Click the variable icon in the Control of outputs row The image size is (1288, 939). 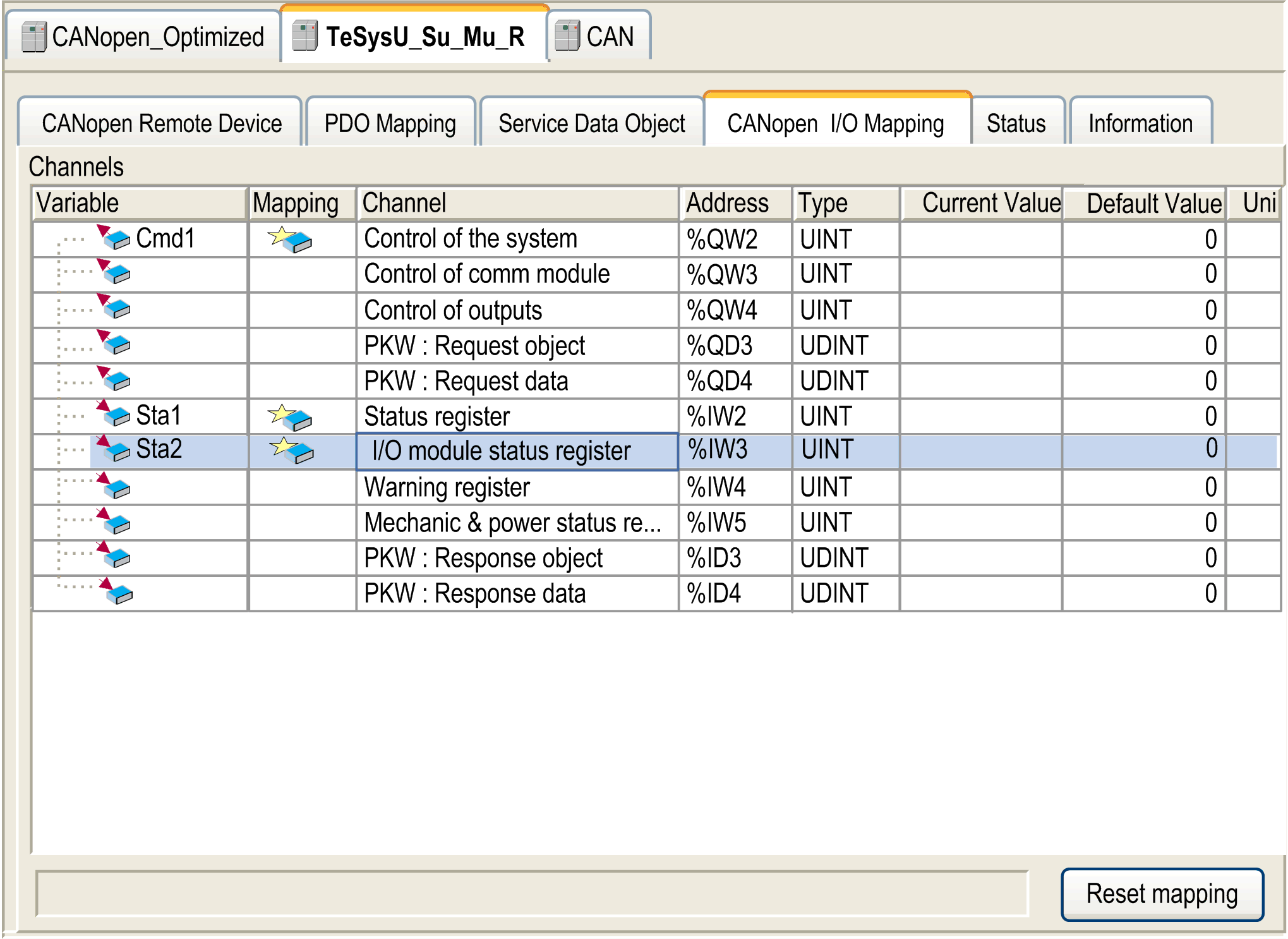[x=114, y=308]
